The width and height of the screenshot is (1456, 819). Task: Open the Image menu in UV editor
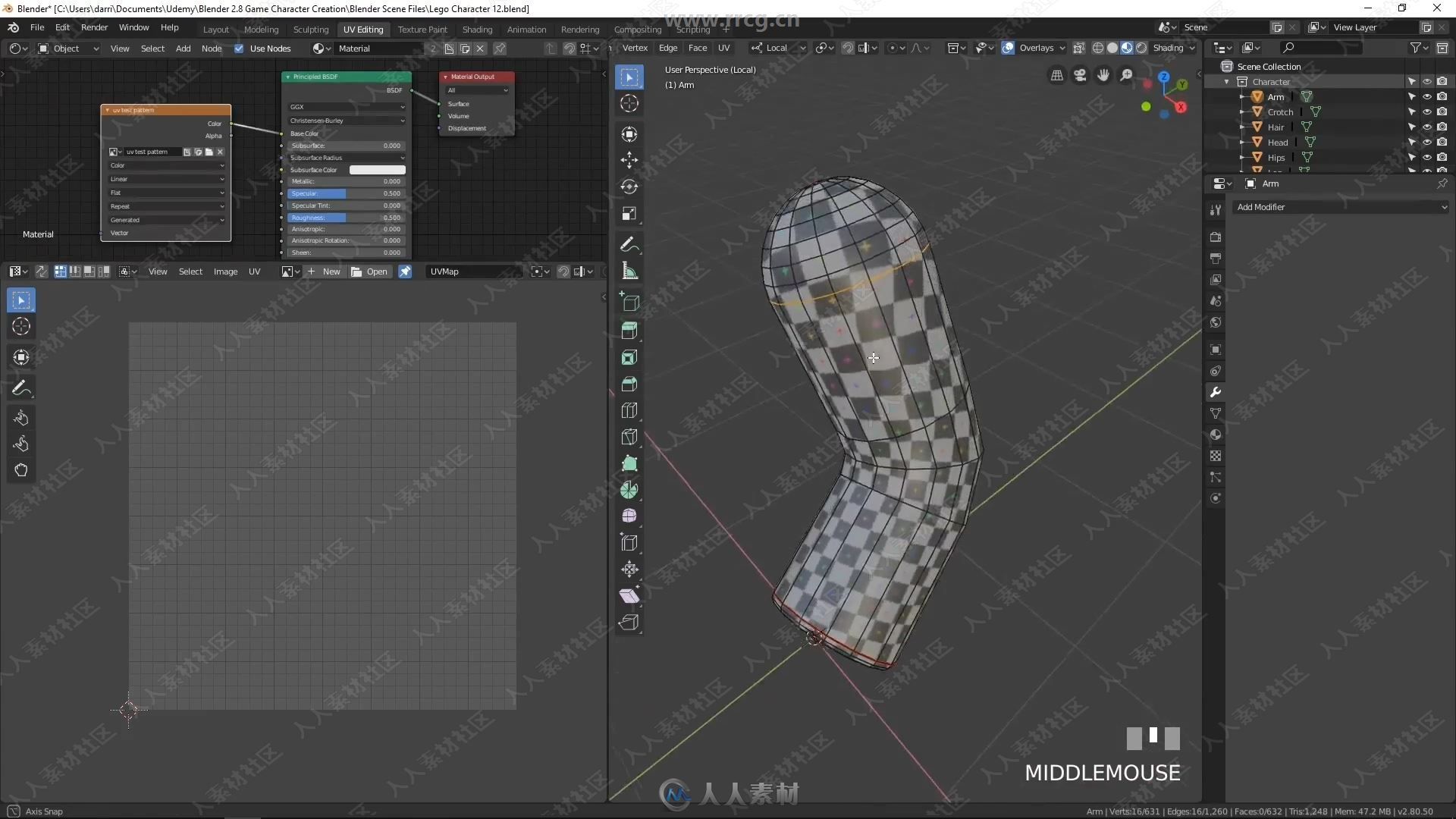tap(225, 271)
